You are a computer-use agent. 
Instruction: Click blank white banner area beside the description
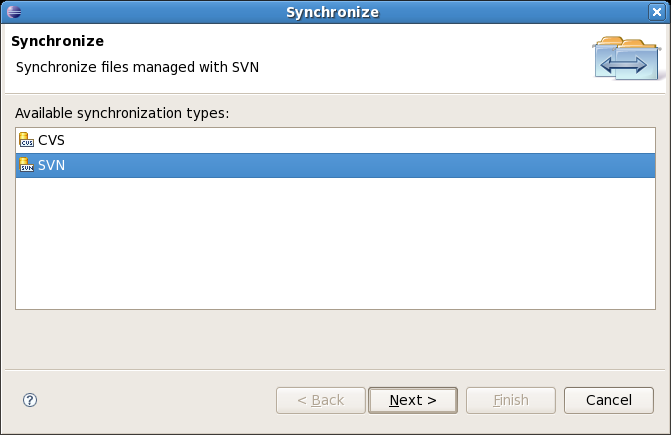point(420,60)
